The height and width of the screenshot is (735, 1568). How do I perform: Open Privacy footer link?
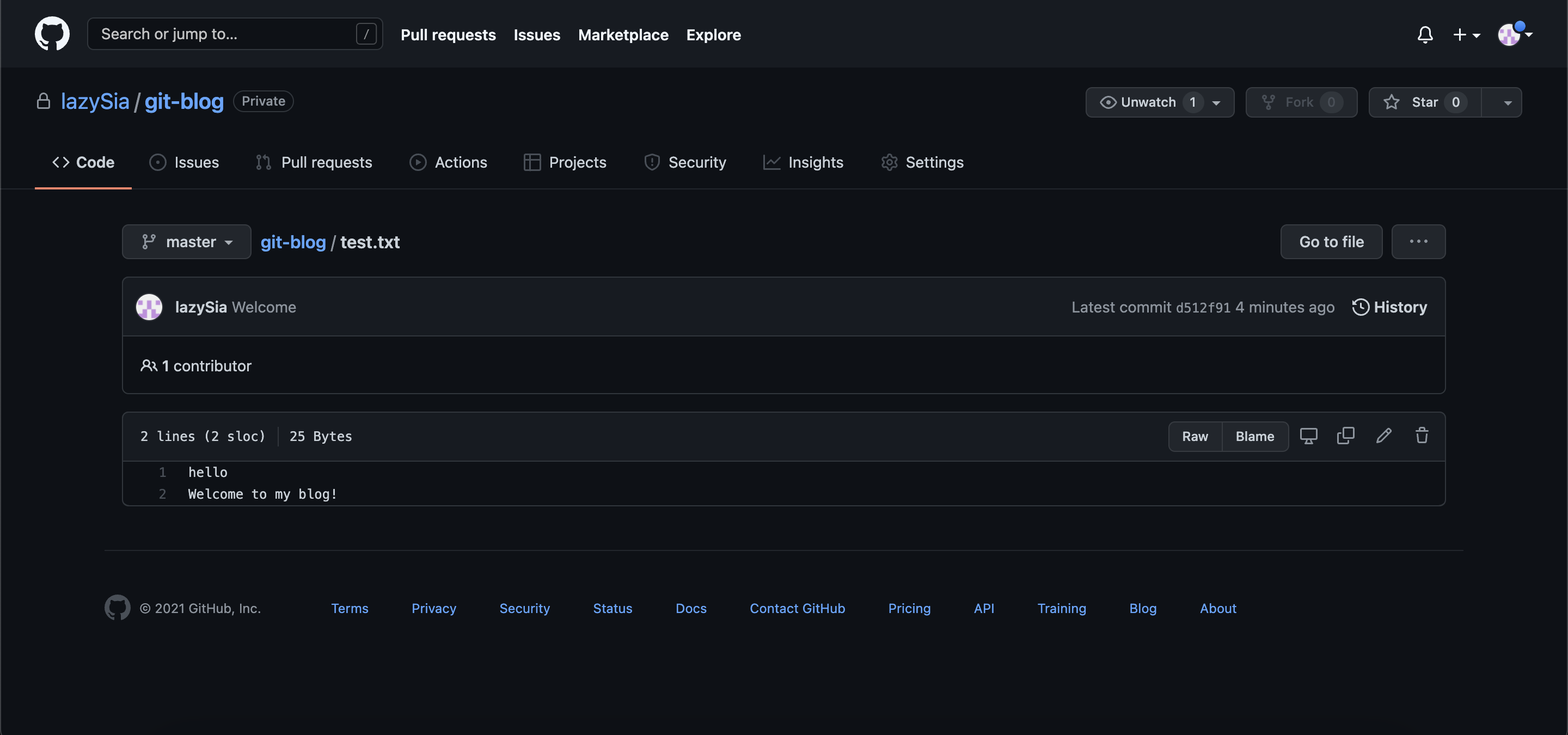click(x=433, y=609)
